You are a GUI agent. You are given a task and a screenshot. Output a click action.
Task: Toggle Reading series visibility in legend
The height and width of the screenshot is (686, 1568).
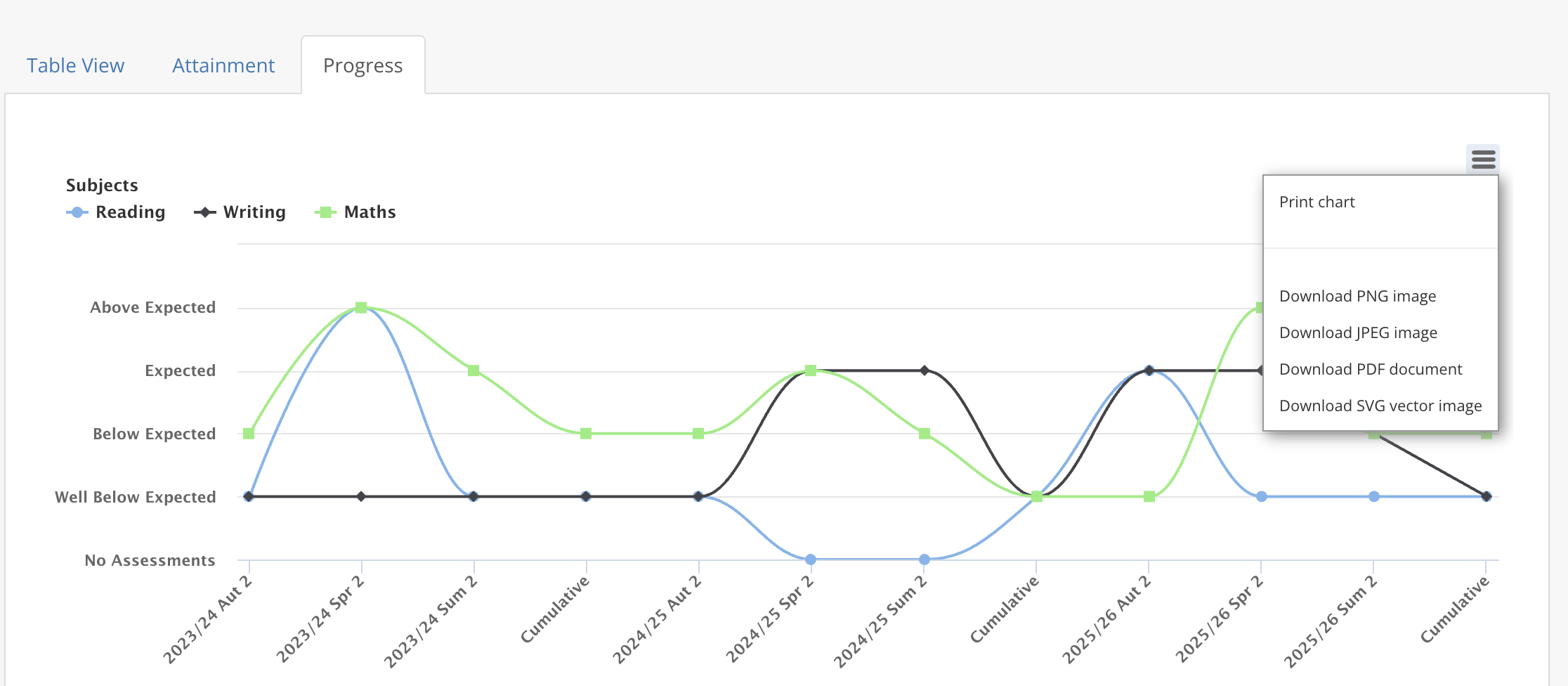click(131, 212)
